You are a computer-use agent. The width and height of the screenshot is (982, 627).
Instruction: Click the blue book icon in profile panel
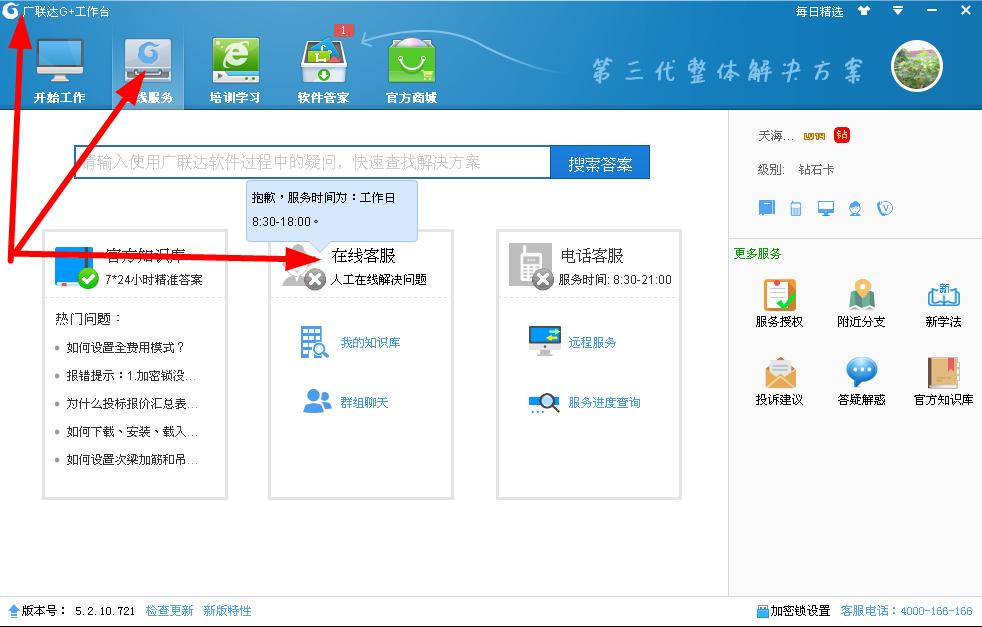(x=767, y=208)
